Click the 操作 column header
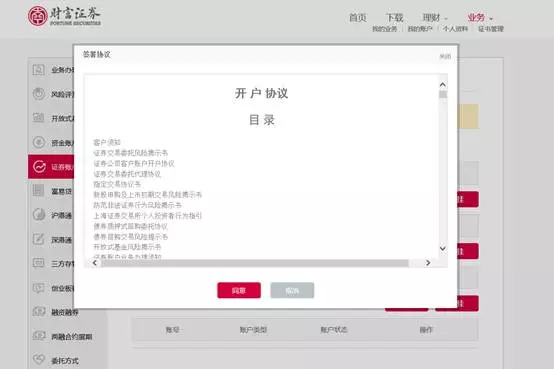Screen dimensions: 554x369 coord(426,330)
